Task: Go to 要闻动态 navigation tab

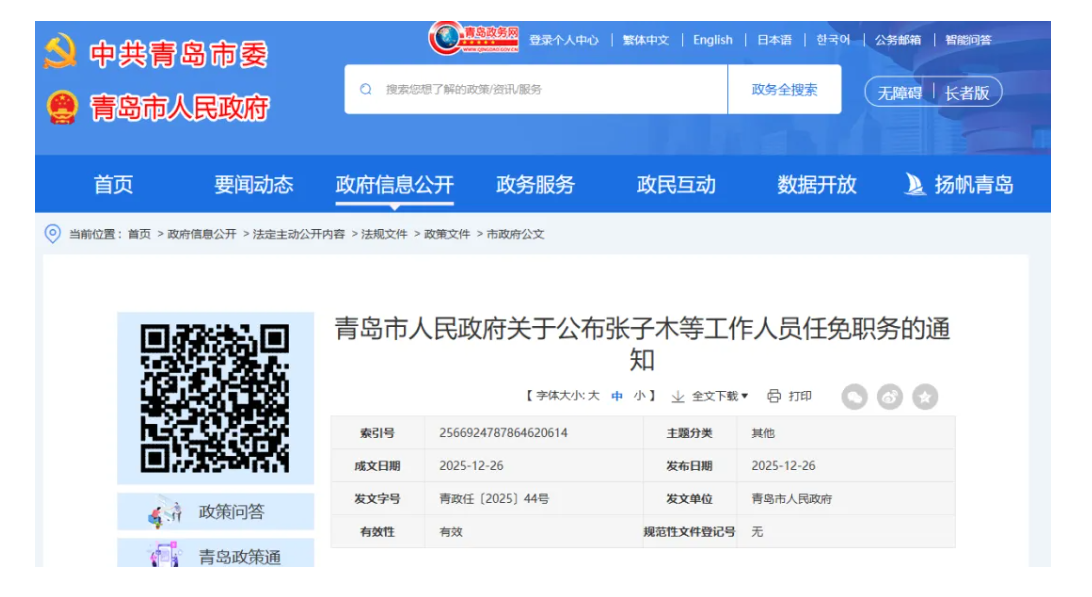Action: click(253, 185)
